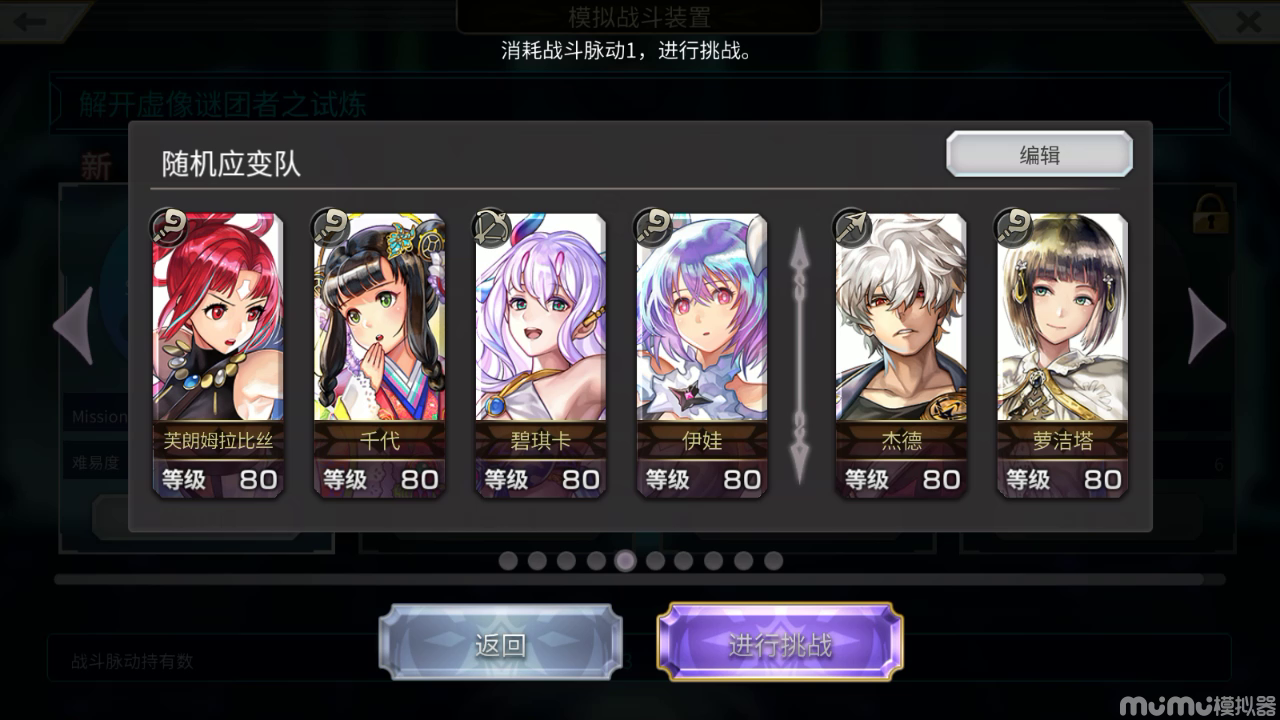Go to next team with right arrow
Viewport: 1280px width, 720px height.
(1206, 326)
